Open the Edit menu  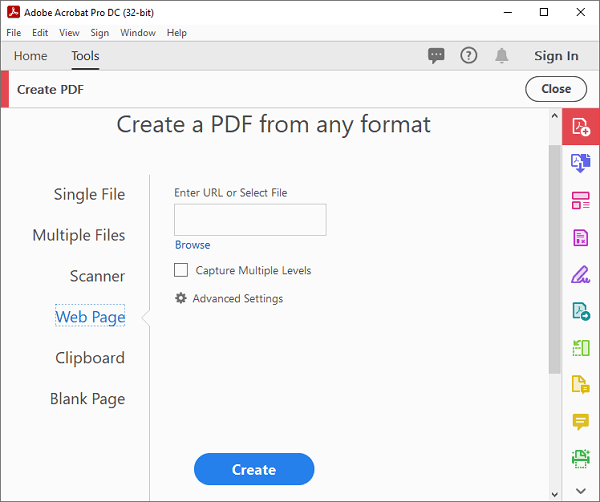pyautogui.click(x=40, y=33)
